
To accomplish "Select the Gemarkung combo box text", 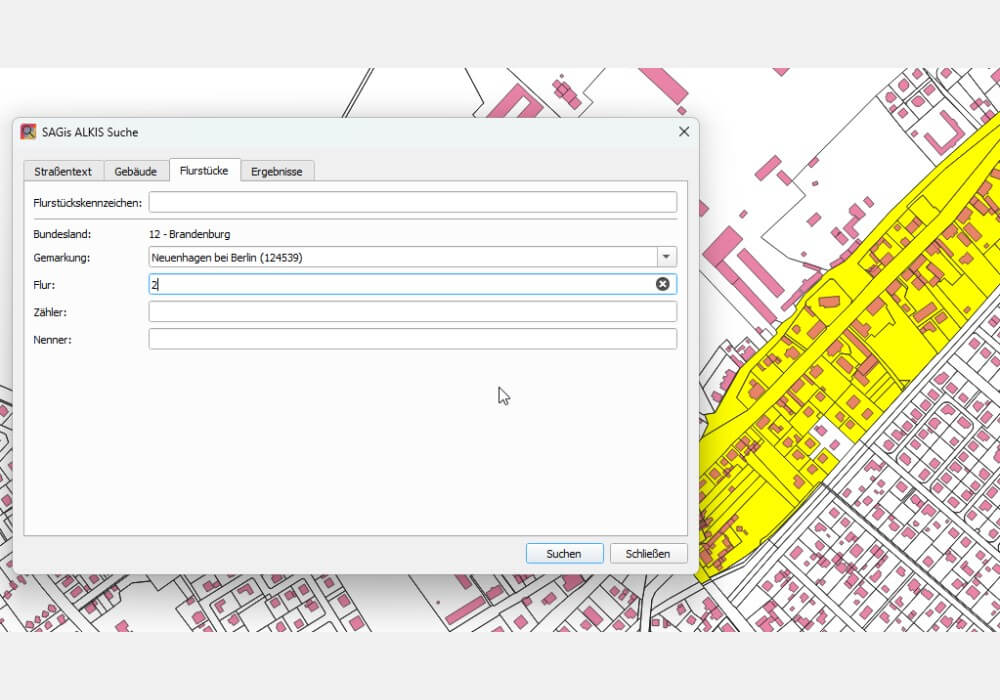I will pyautogui.click(x=226, y=258).
